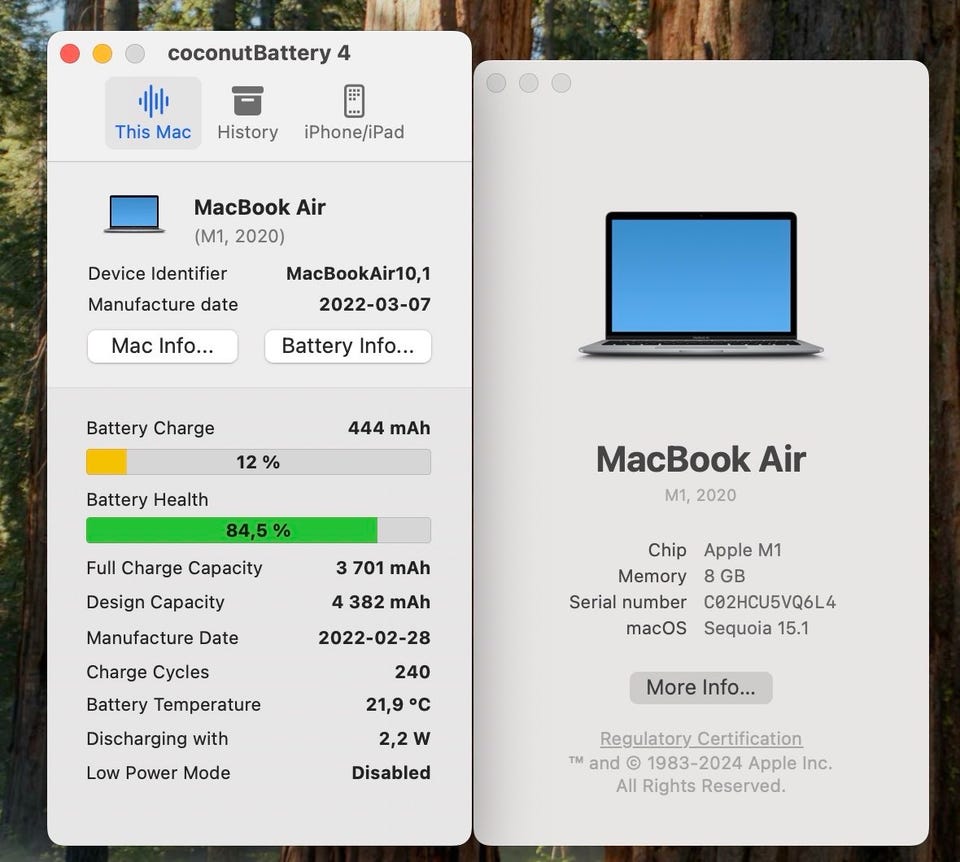Image resolution: width=960 pixels, height=862 pixels.
Task: Click the 4 382 mAh design capacity value
Action: tap(381, 602)
